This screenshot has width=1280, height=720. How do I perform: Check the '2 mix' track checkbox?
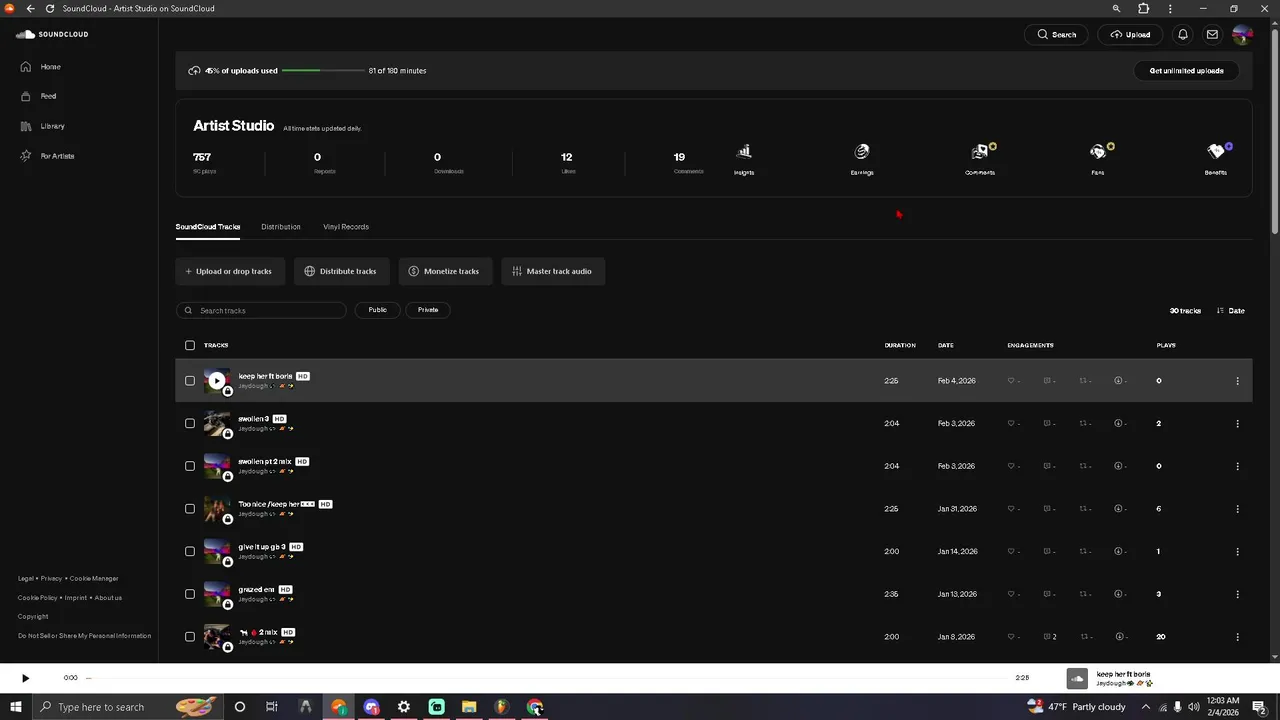tap(190, 637)
